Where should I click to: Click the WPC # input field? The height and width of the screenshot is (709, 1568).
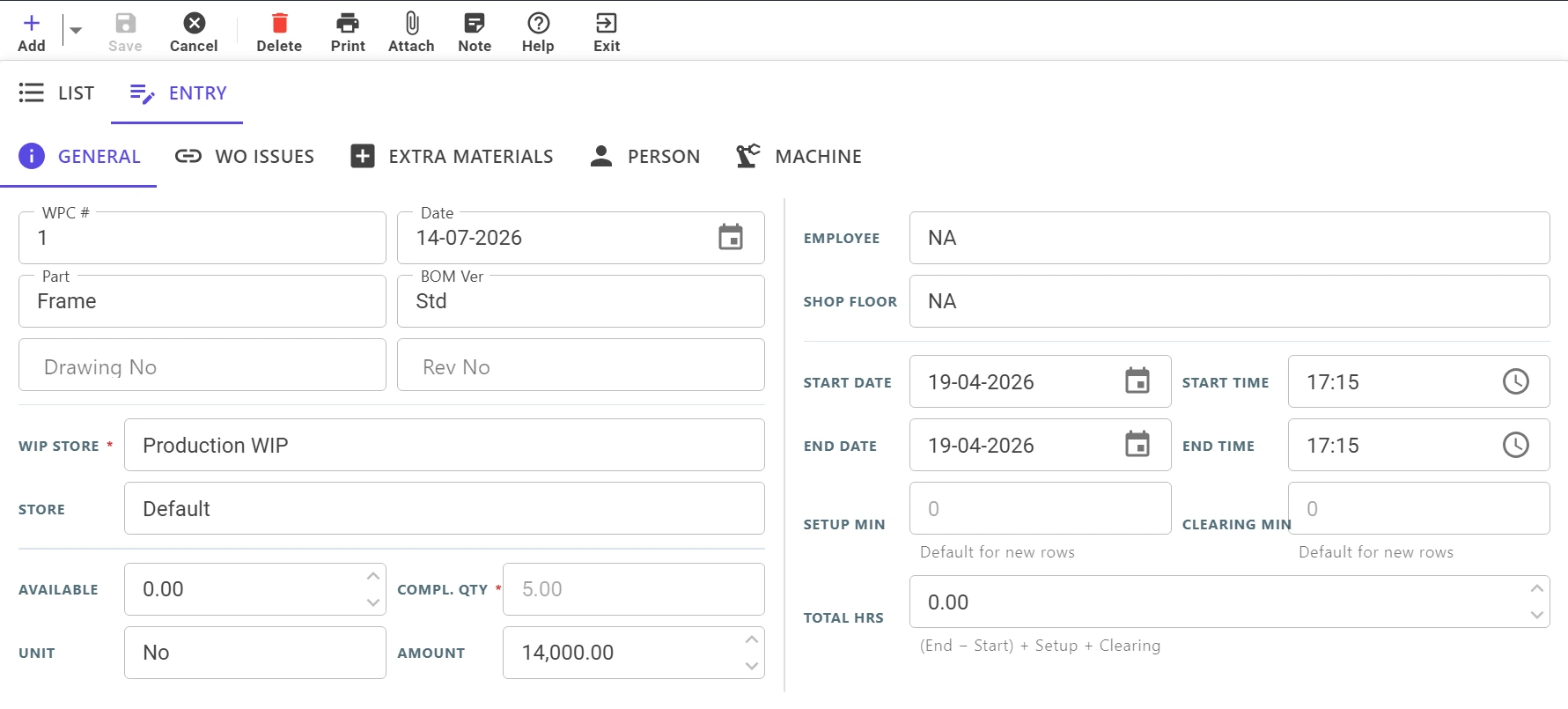coord(202,238)
